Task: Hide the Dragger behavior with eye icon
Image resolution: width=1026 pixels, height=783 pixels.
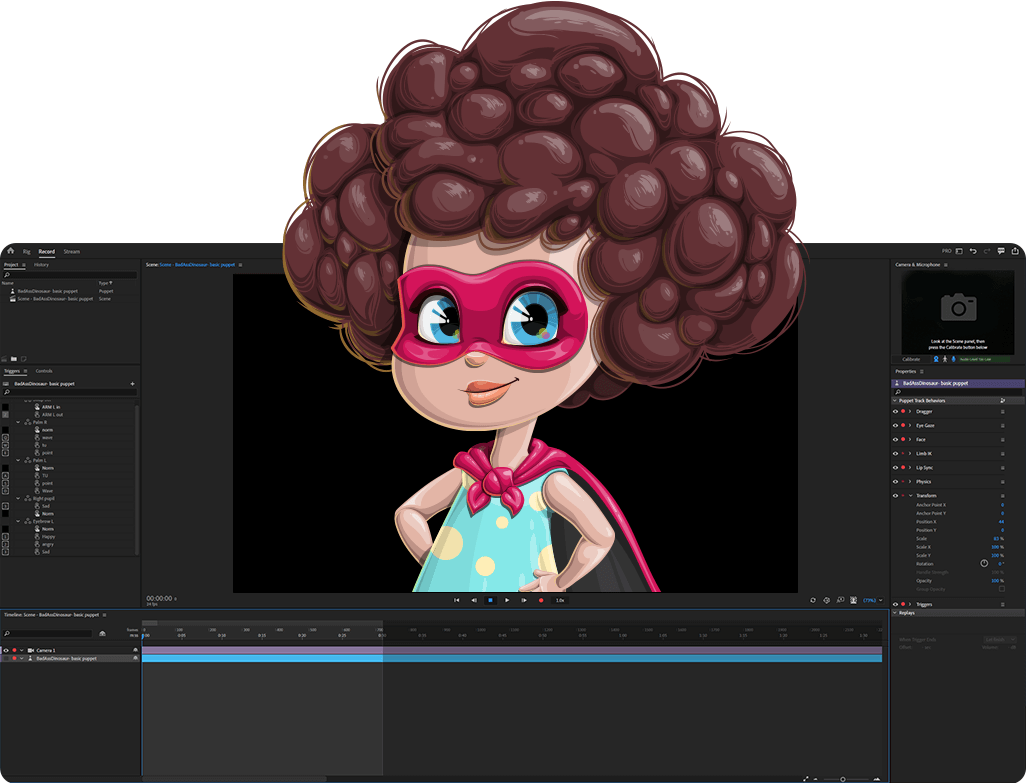Action: point(895,411)
